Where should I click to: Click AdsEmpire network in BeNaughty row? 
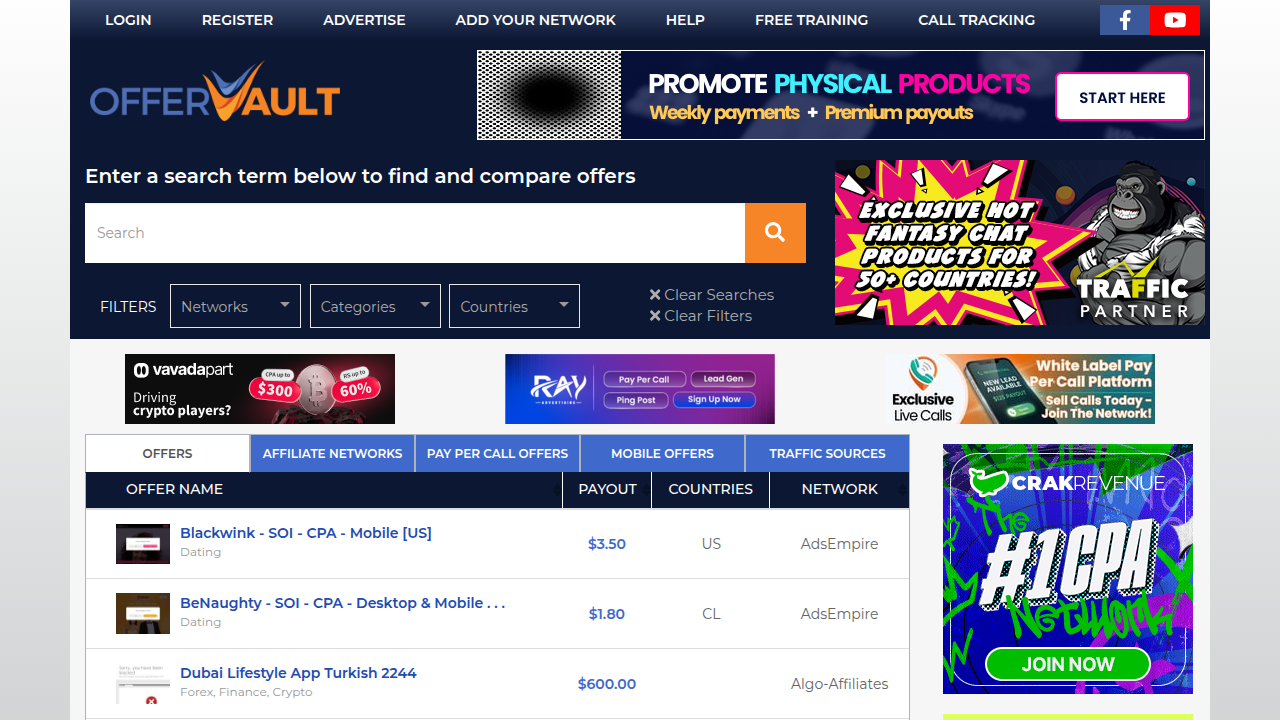[839, 614]
